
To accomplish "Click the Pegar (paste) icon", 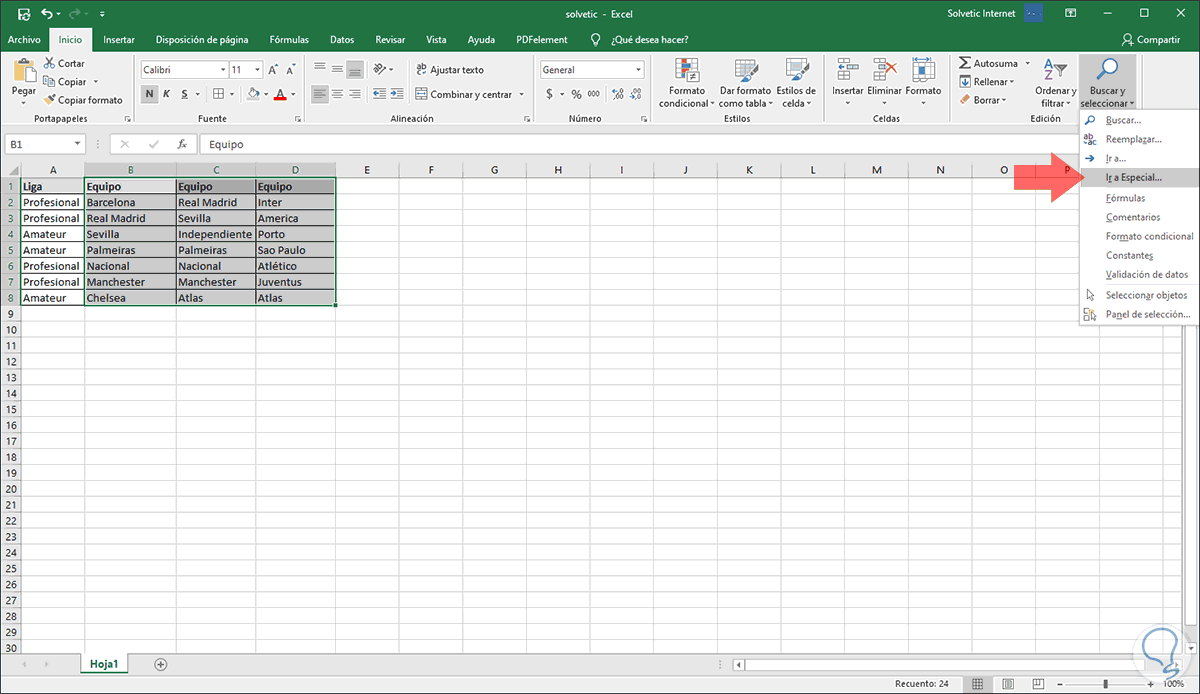I will (x=23, y=71).
